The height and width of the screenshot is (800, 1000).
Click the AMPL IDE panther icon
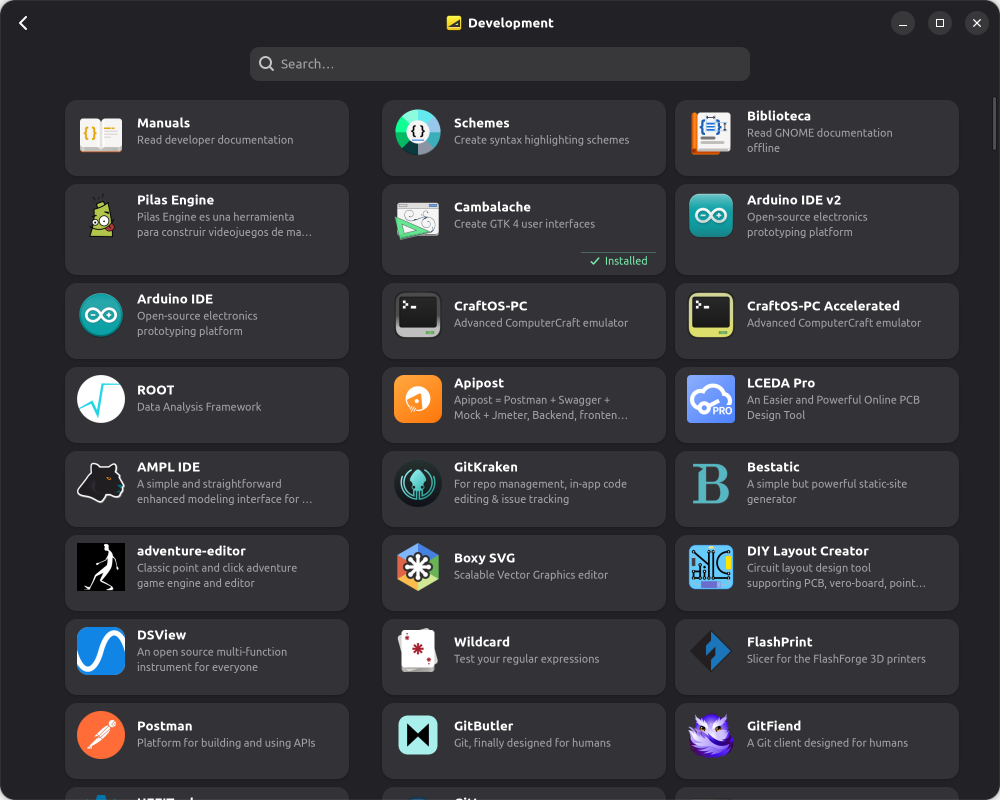click(101, 483)
